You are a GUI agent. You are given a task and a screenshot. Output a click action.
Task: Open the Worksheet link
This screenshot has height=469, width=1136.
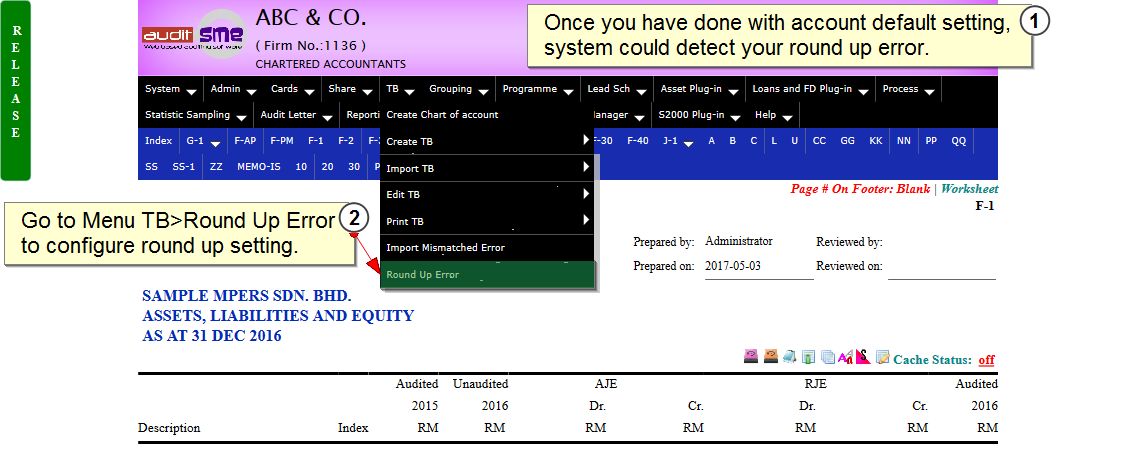967,189
